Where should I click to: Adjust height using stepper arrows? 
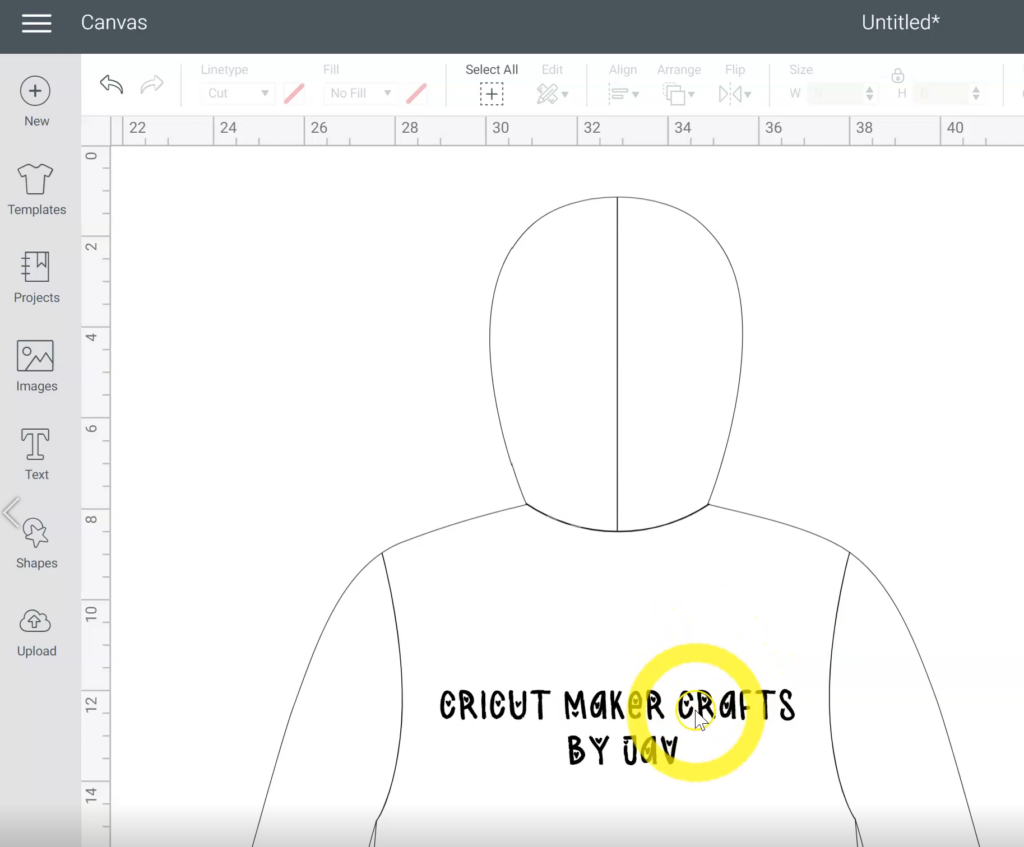(x=976, y=93)
